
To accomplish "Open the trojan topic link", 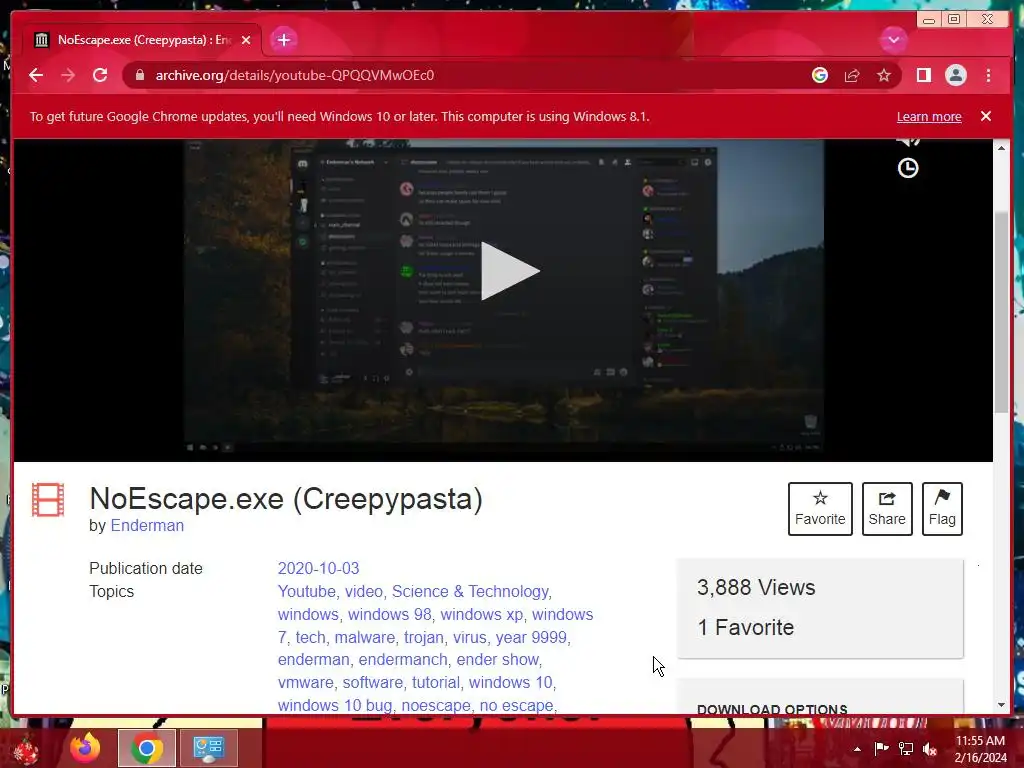I will coord(423,637).
